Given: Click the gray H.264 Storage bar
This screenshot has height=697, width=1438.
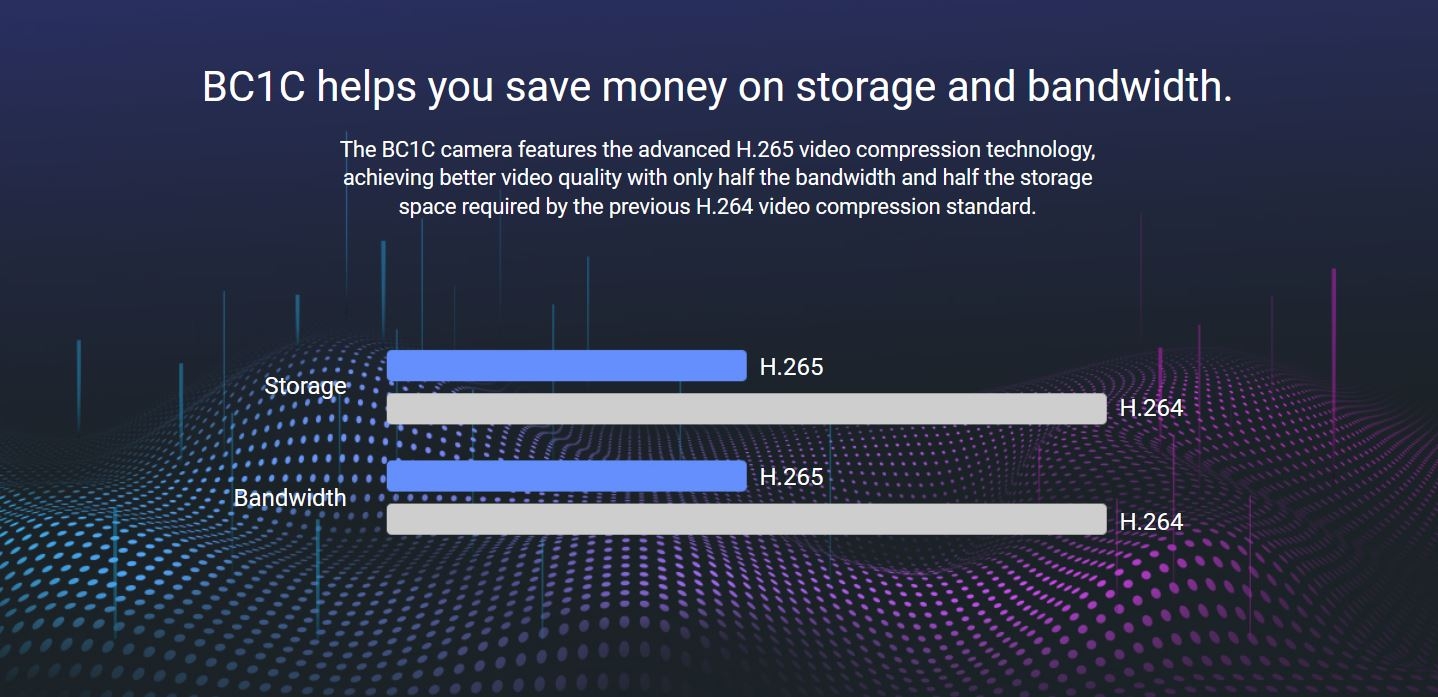Looking at the screenshot, I should click(x=746, y=408).
